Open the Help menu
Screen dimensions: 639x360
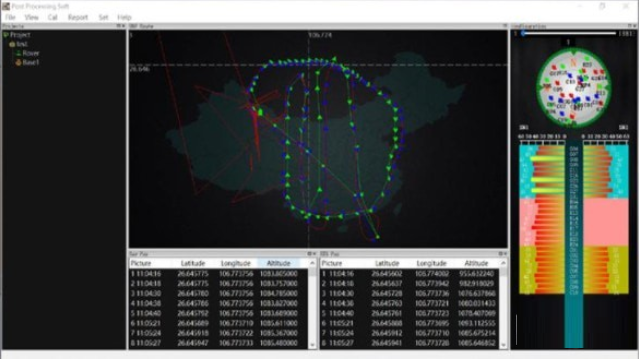point(124,17)
